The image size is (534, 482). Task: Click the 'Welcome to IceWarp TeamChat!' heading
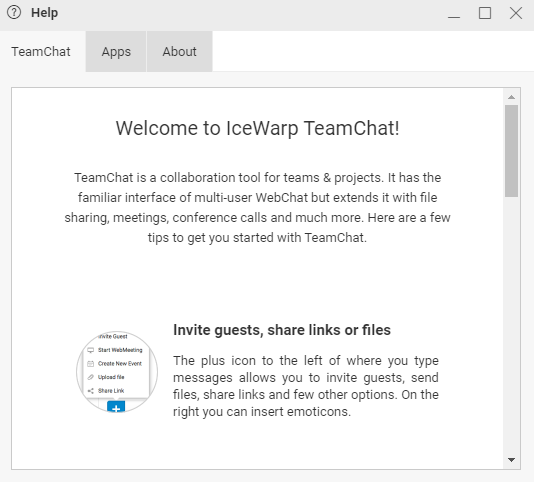(x=257, y=128)
